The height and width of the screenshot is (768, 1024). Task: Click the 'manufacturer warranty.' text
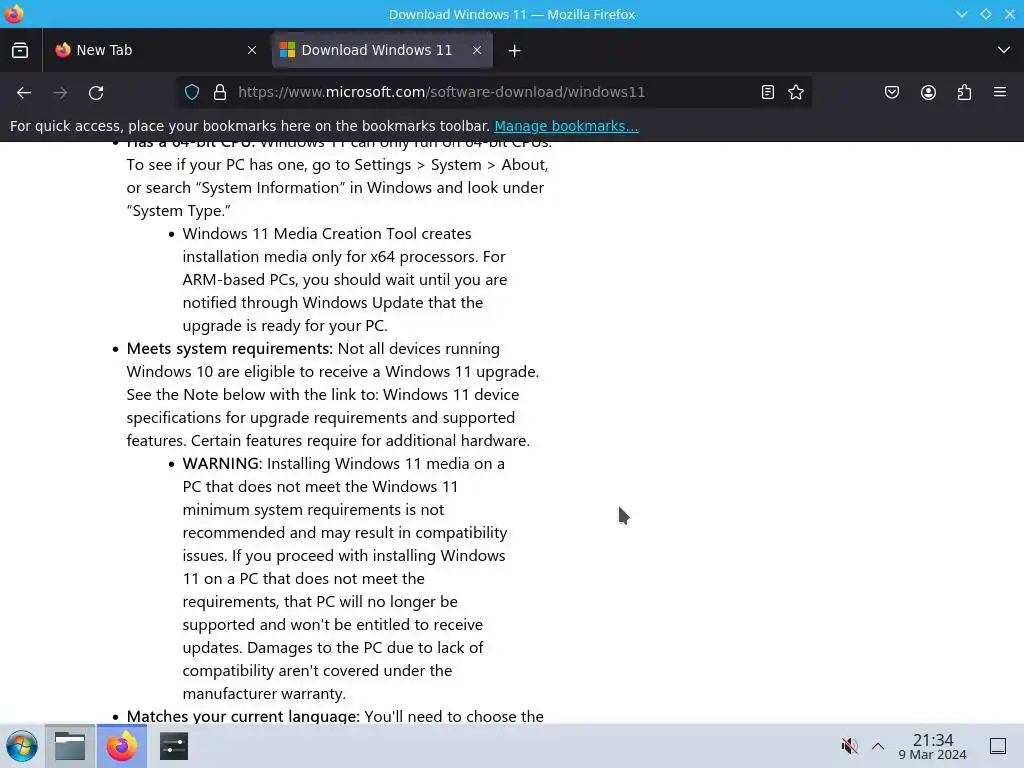coord(264,694)
